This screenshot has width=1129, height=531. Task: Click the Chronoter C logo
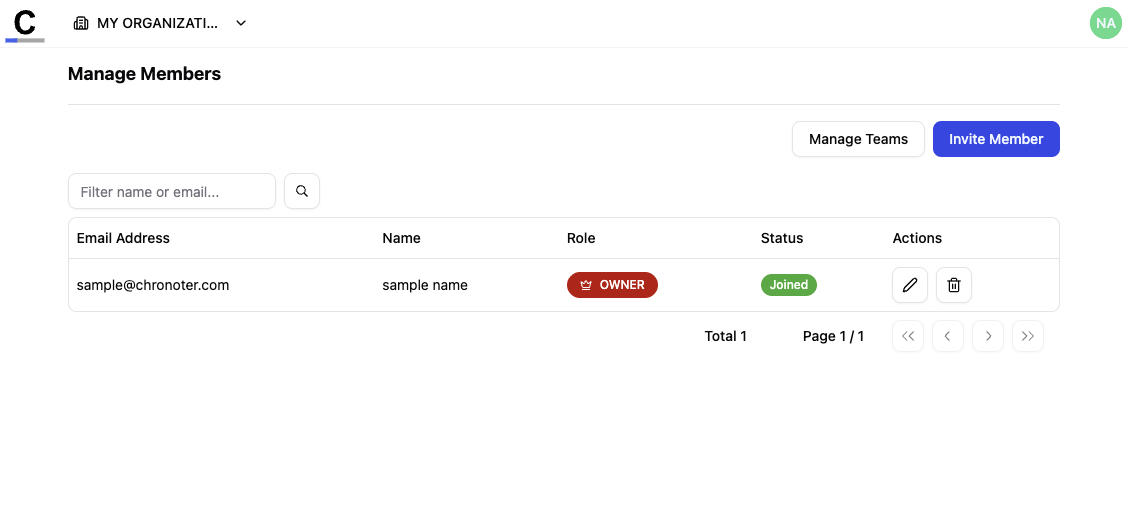click(x=25, y=23)
